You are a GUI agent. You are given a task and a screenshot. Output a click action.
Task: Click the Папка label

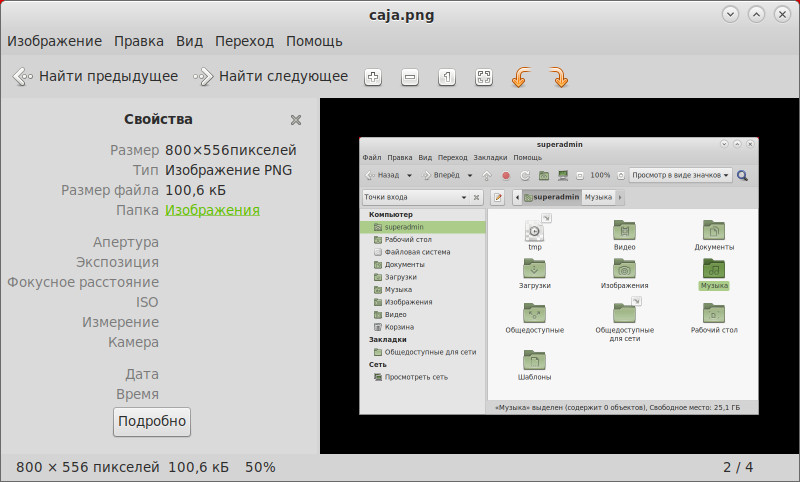pyautogui.click(x=137, y=210)
